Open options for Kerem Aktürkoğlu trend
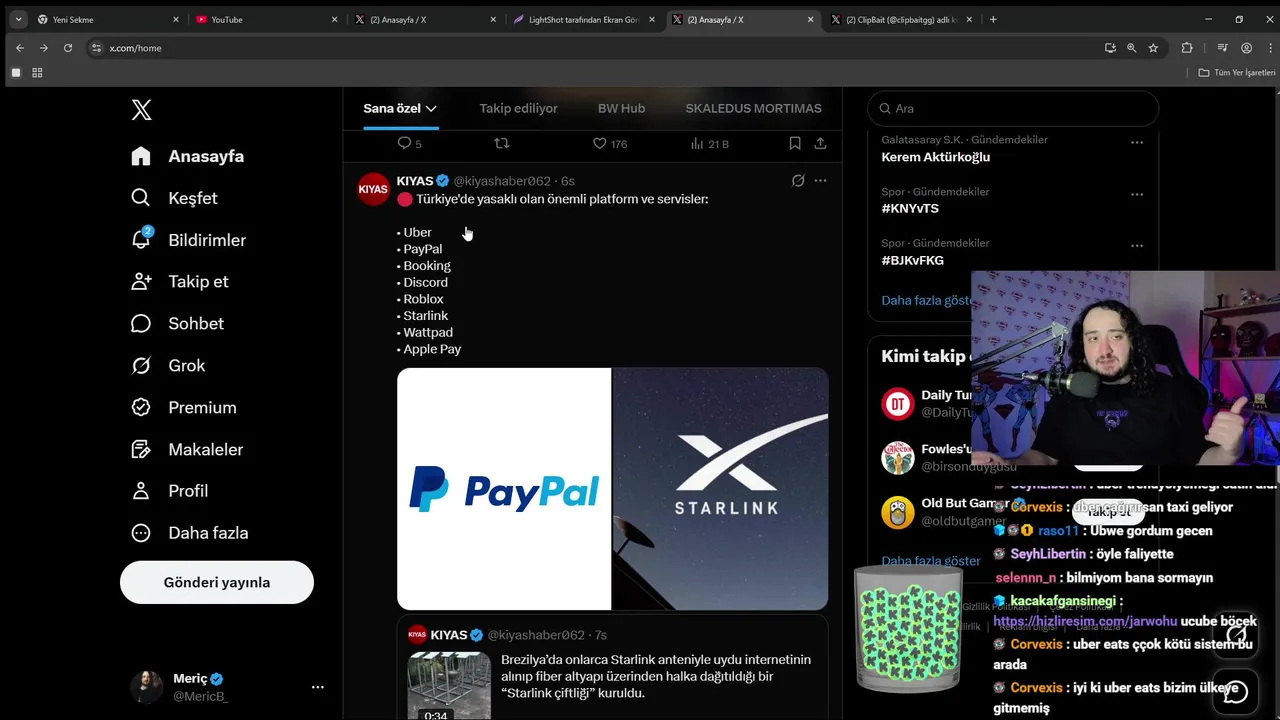The image size is (1280, 720). 1137,143
